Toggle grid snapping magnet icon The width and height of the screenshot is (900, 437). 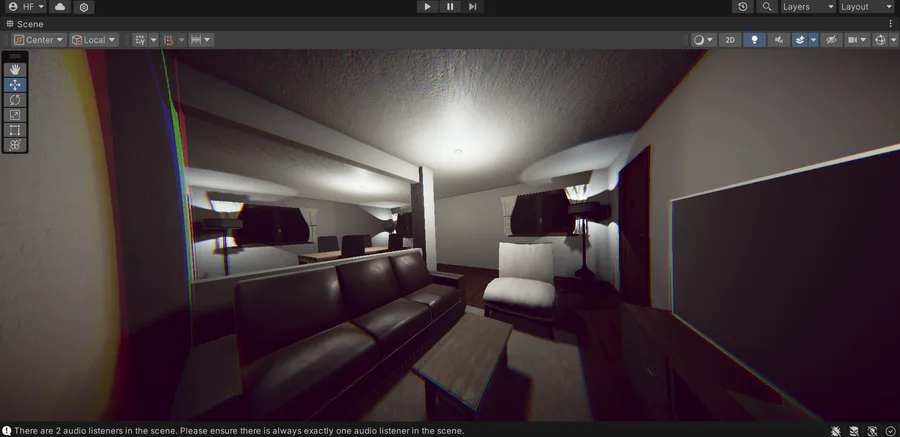[x=168, y=40]
